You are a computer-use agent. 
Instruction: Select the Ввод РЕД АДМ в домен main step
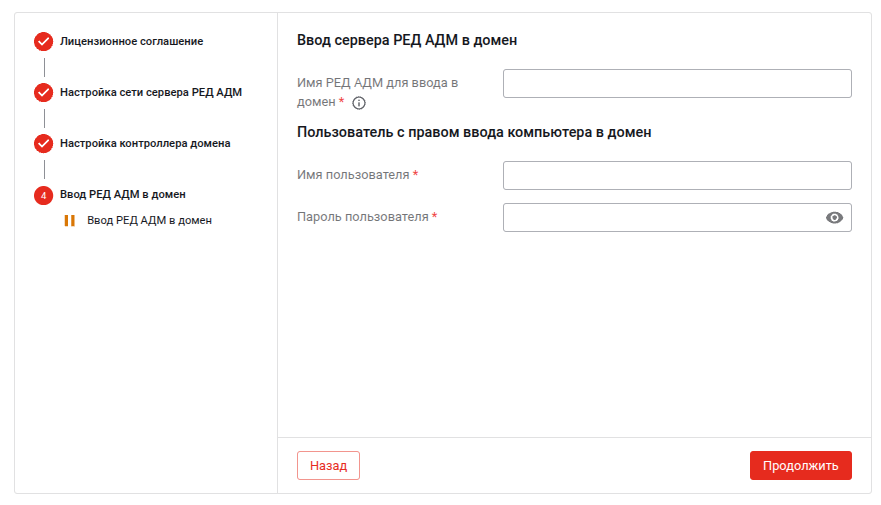[x=122, y=195]
